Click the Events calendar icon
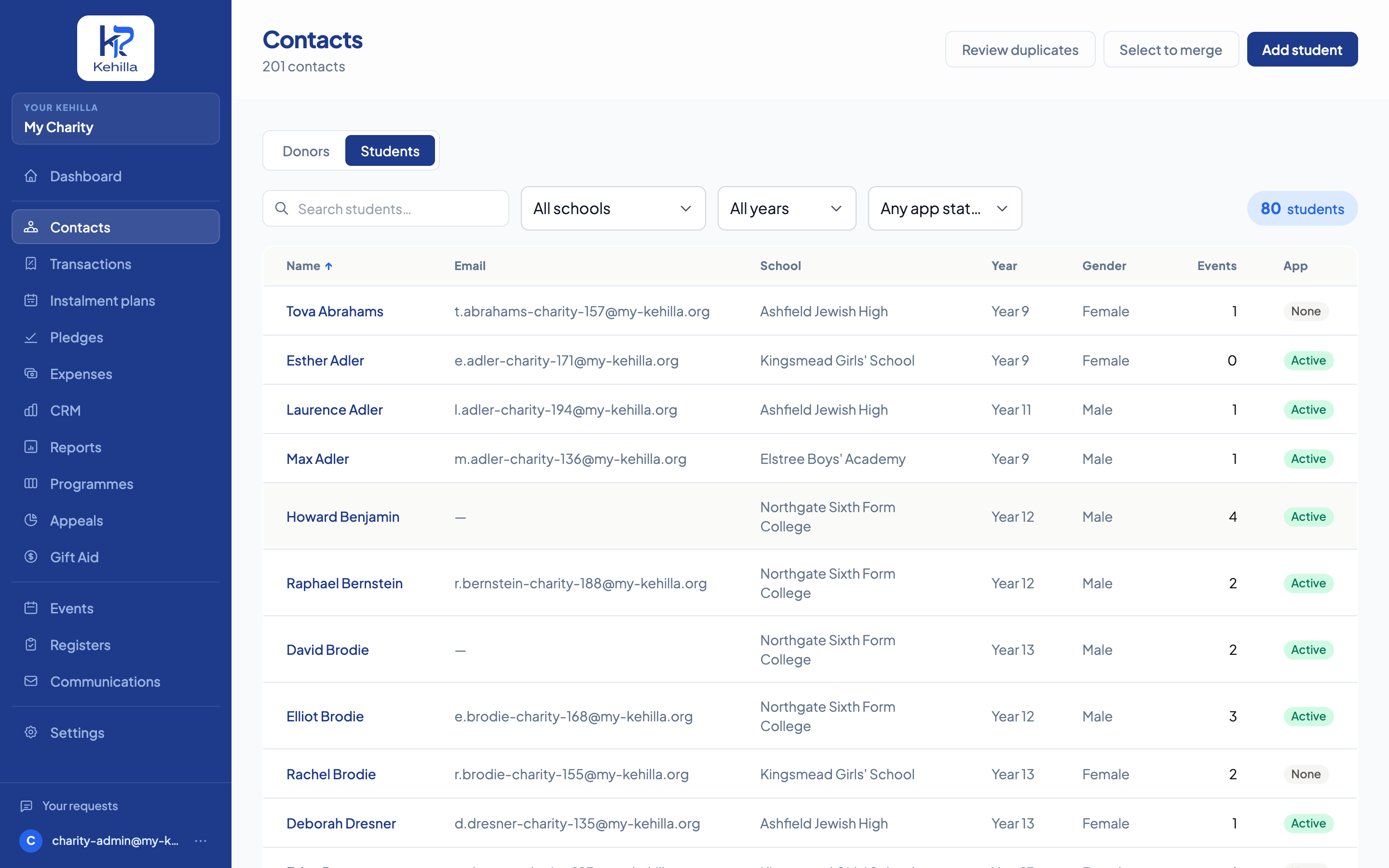Screen dimensions: 1389x868 click(x=31, y=608)
